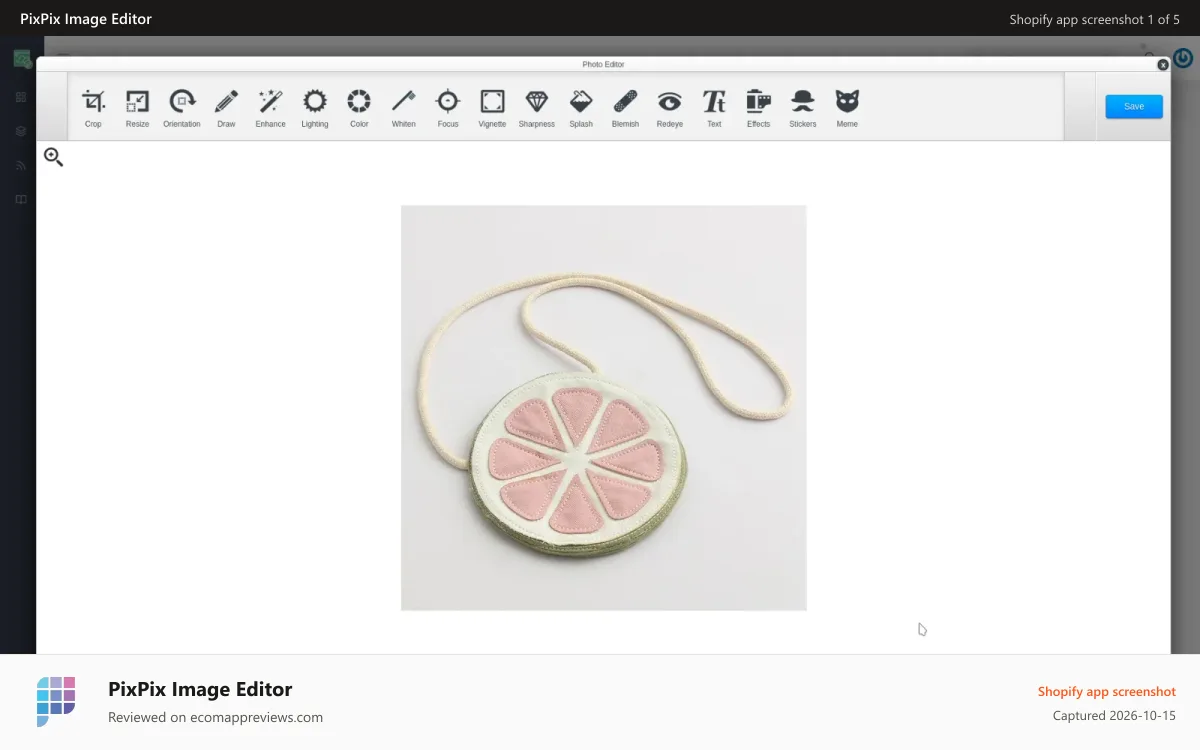Image resolution: width=1200 pixels, height=750 pixels.
Task: Save the edited photo
Action: click(1134, 107)
